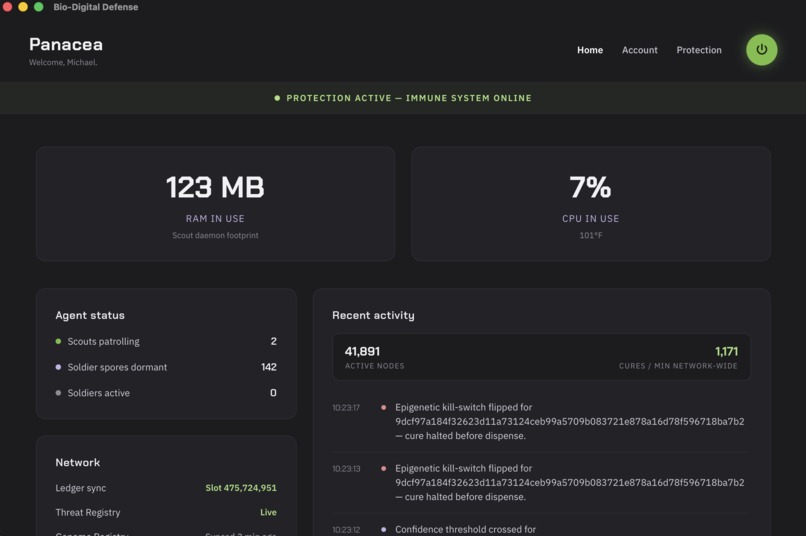Click the 'Welcome, Michael.' greeting
806x536 pixels.
(63, 62)
